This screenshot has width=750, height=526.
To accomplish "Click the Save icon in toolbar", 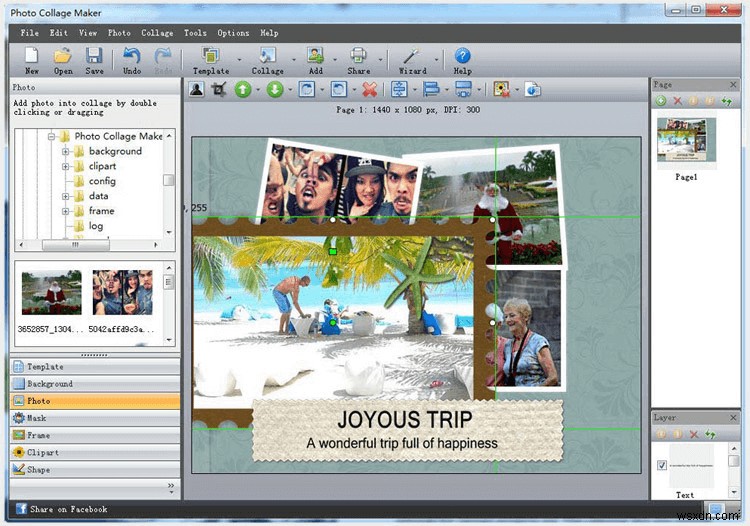I will 93,56.
